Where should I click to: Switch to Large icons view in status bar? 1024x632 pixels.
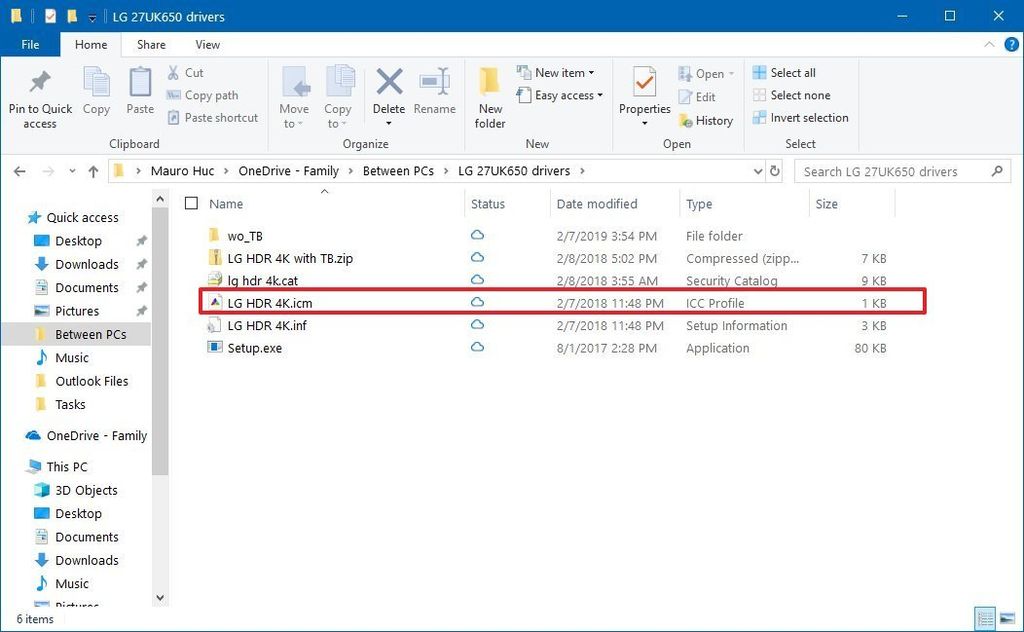pos(1008,618)
